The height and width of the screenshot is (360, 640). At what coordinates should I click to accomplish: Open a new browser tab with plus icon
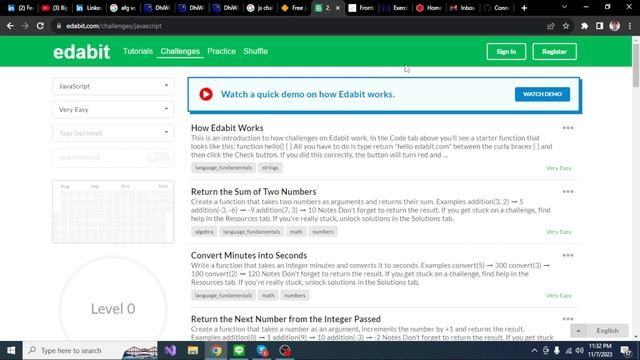[x=524, y=8]
